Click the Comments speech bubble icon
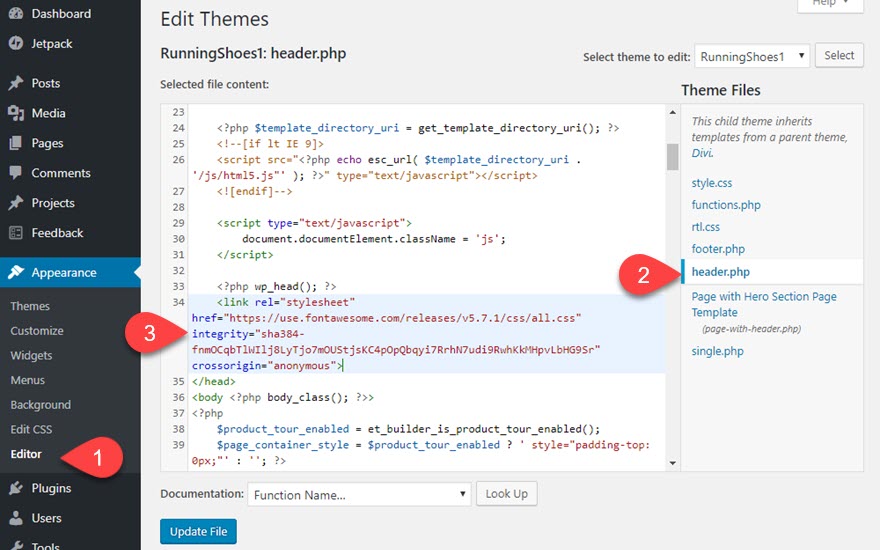The height and width of the screenshot is (550, 880). point(16,174)
